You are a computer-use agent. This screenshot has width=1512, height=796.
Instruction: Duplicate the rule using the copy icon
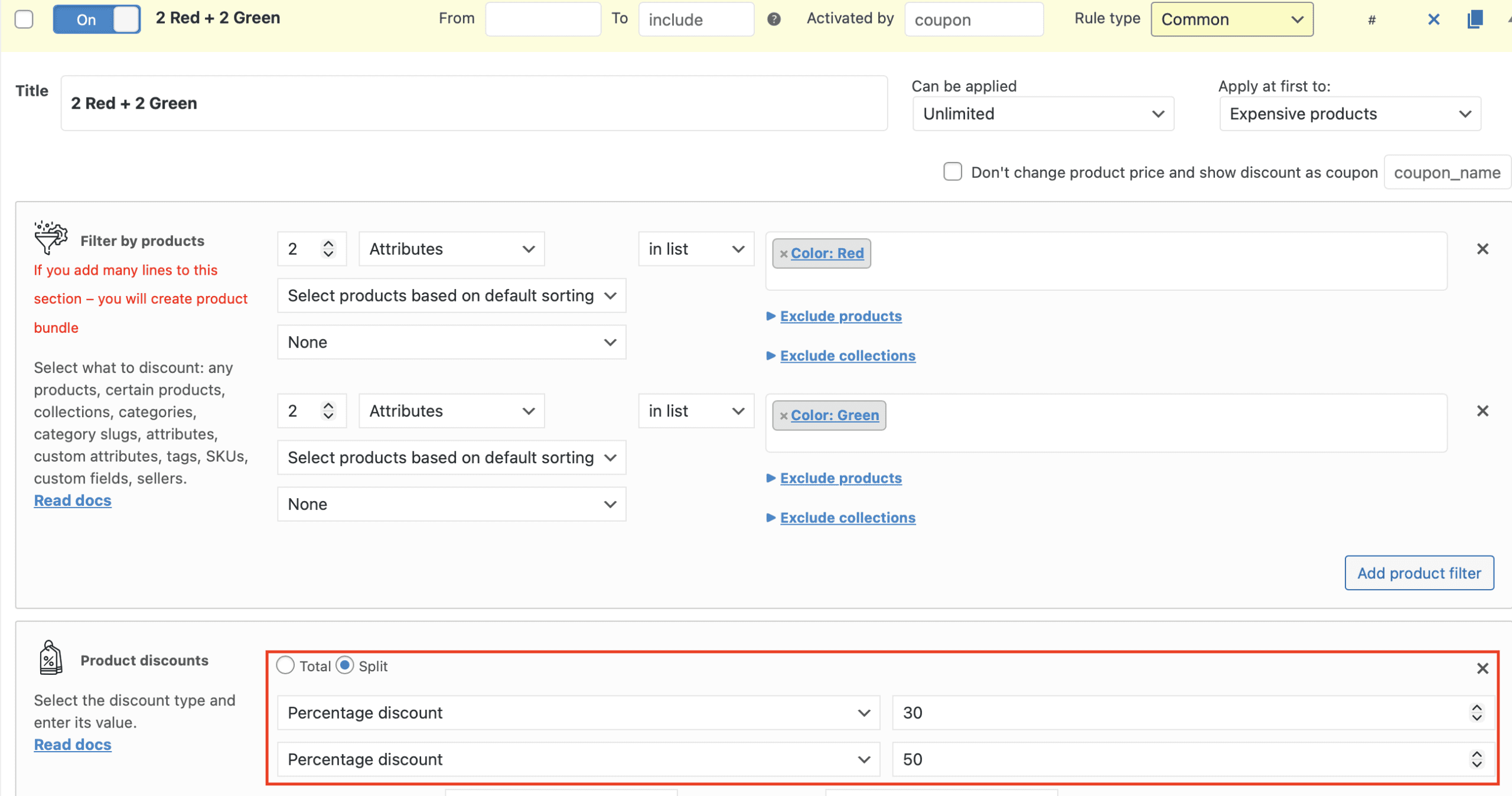[1476, 19]
